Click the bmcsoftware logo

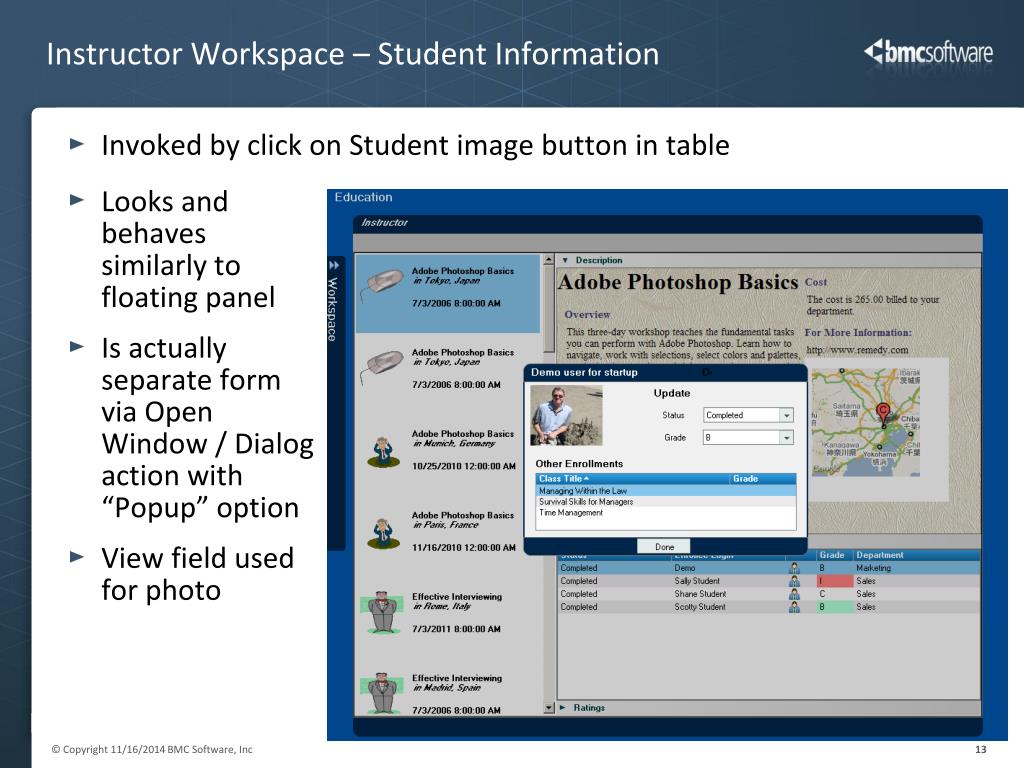pos(928,52)
